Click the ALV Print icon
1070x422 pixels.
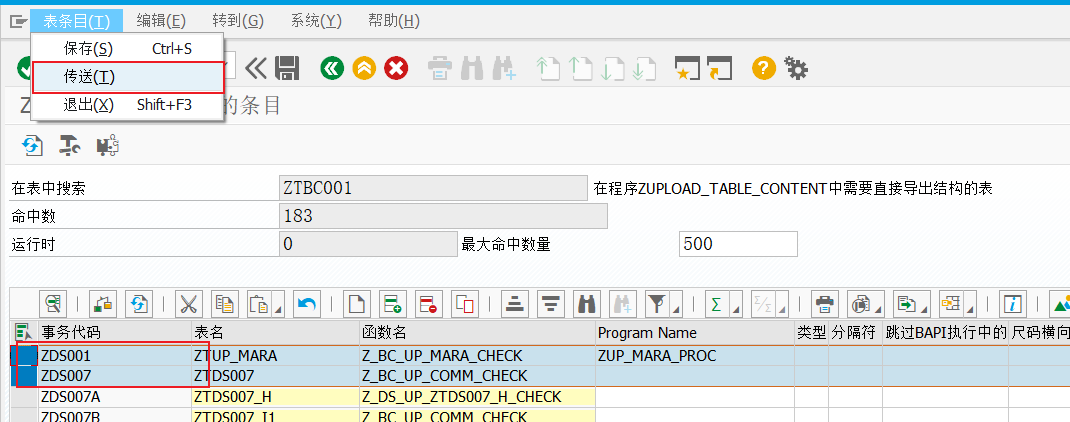point(824,304)
